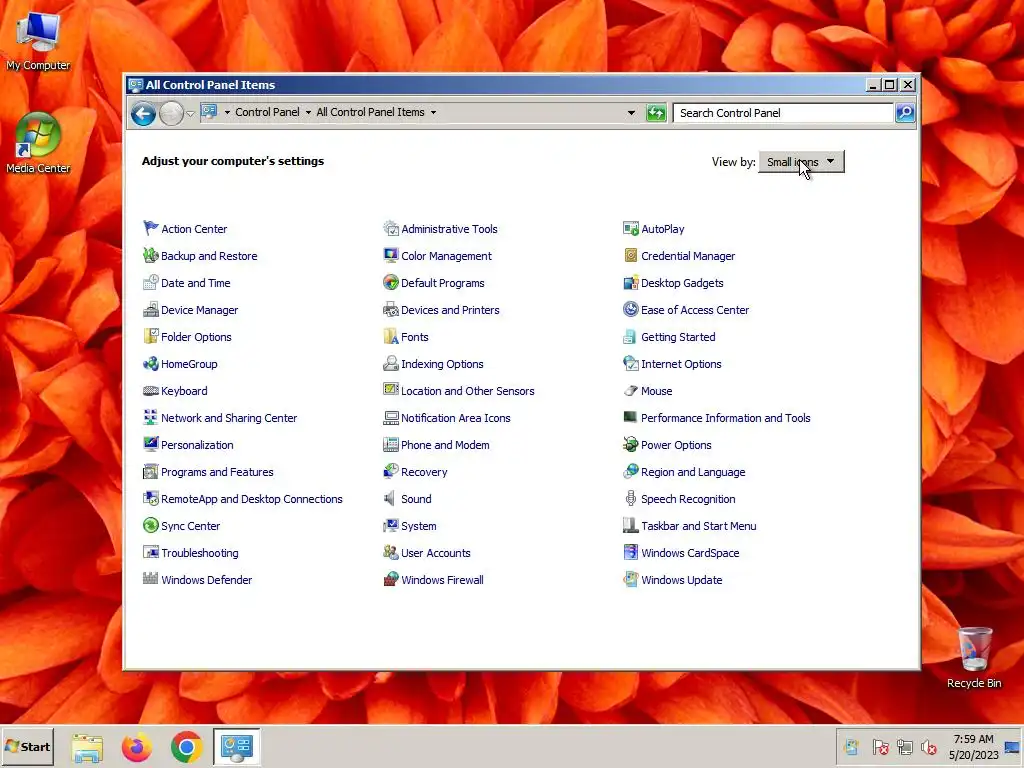
Task: Open the System link
Action: pos(419,526)
